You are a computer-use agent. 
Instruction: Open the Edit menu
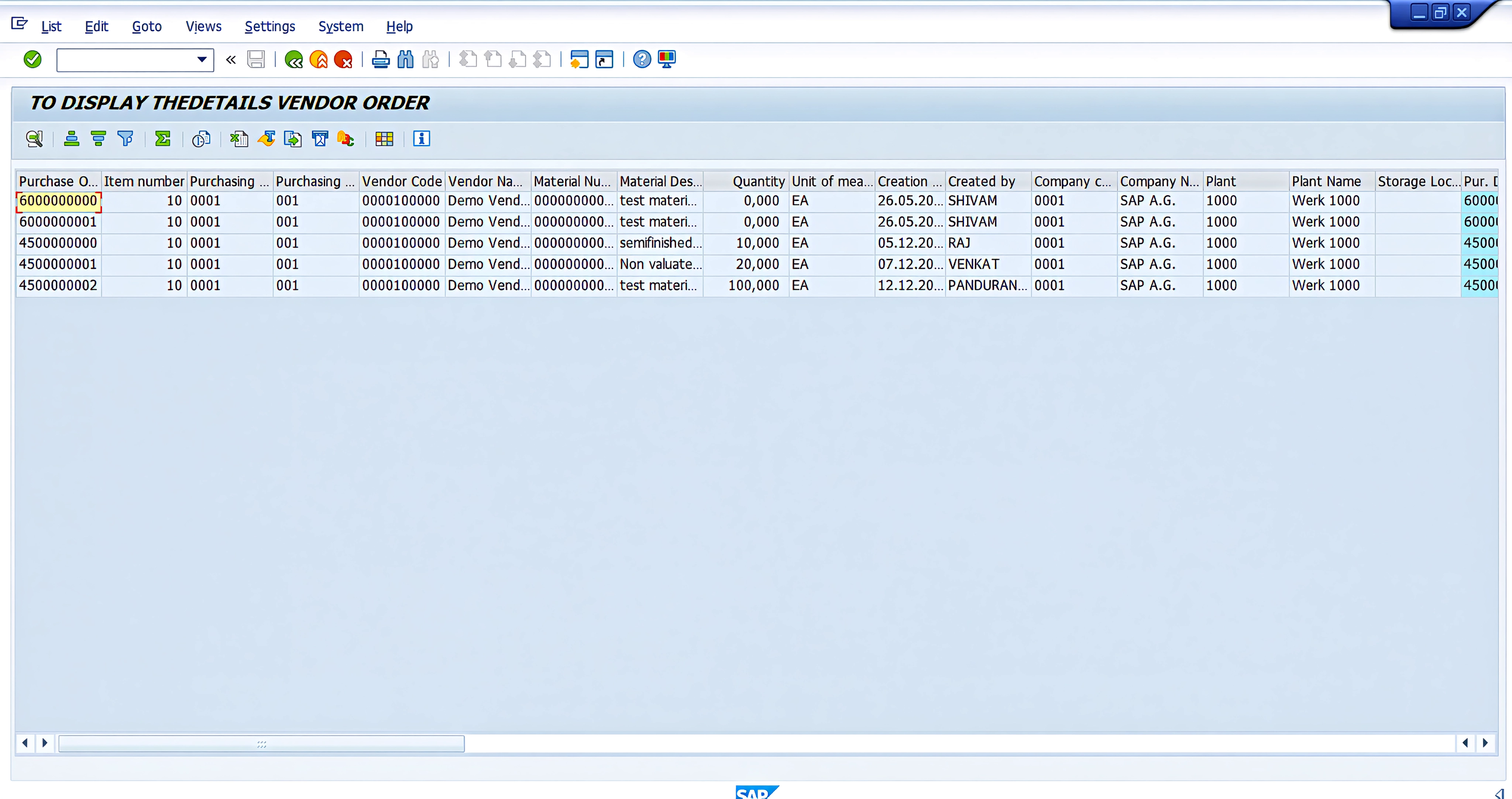coord(97,27)
